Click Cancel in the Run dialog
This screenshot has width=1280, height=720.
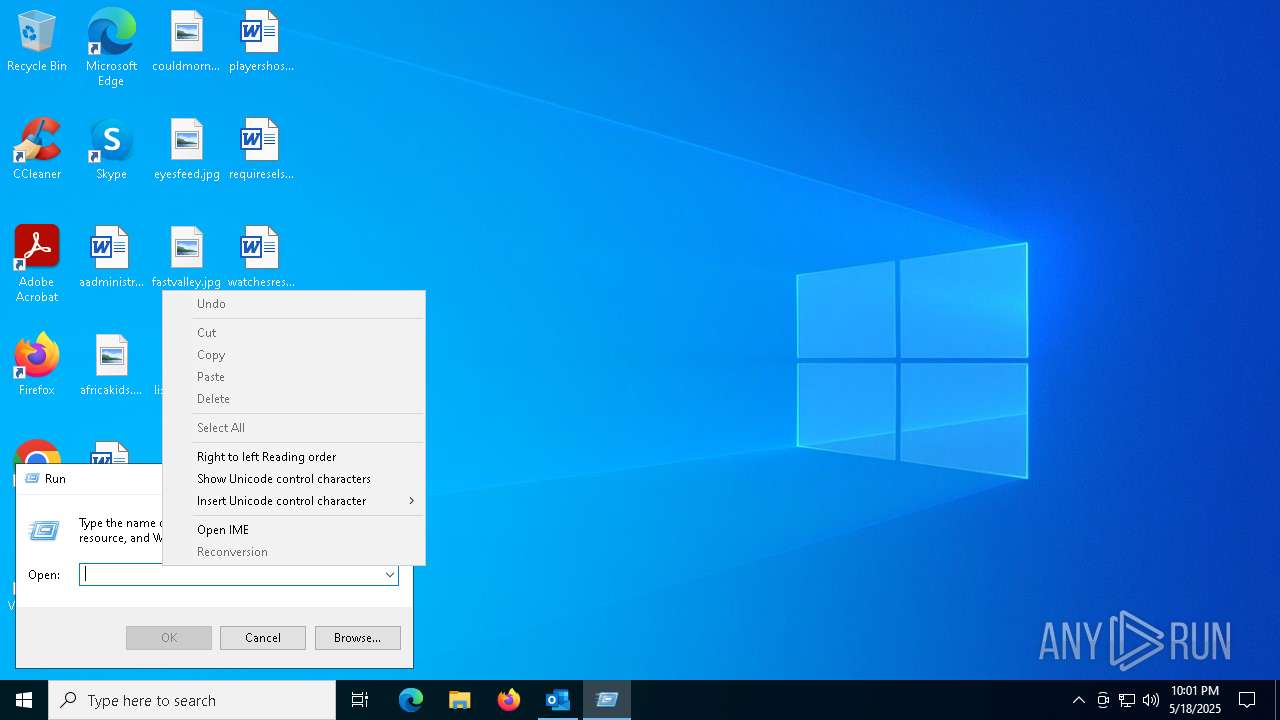pos(263,638)
